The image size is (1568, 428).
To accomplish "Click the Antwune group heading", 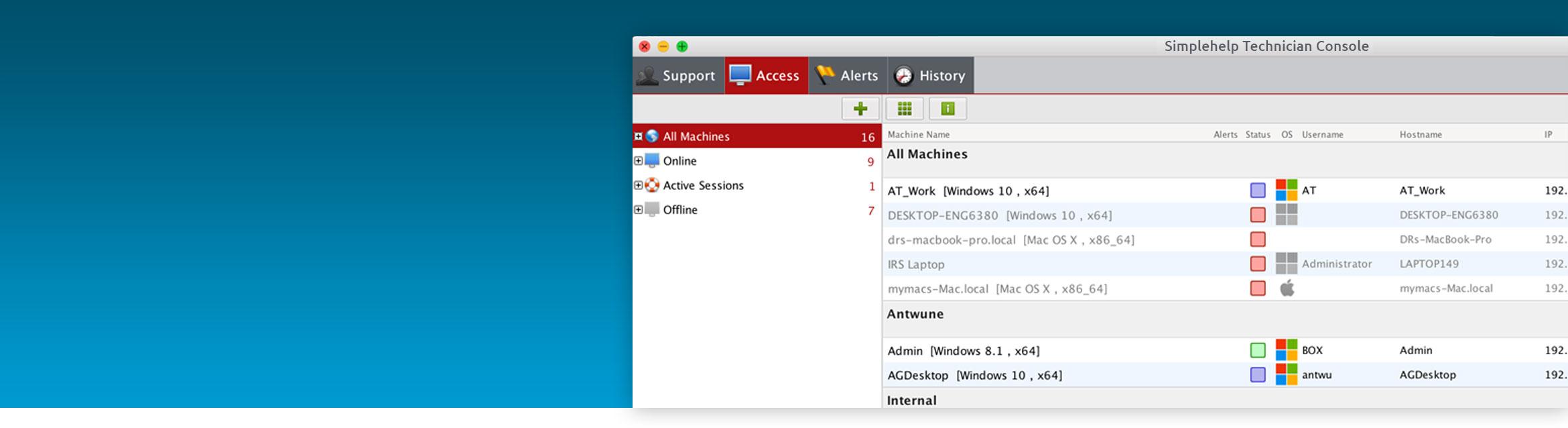I will pyautogui.click(x=915, y=314).
